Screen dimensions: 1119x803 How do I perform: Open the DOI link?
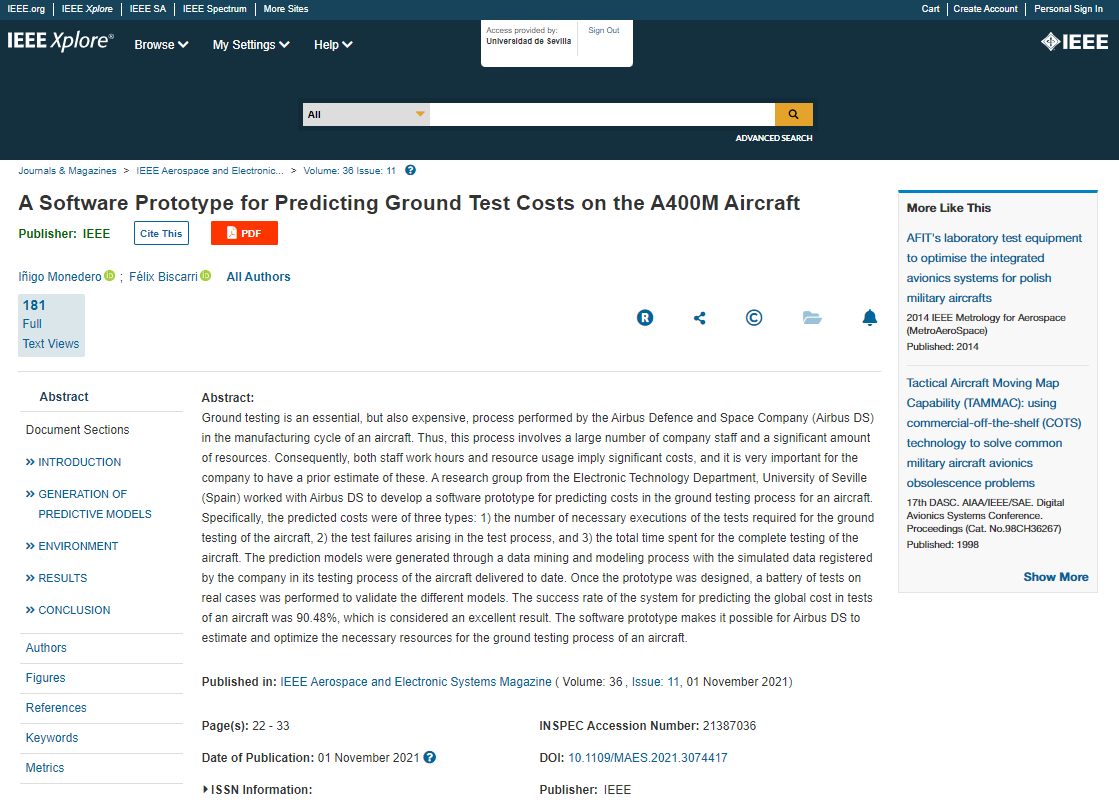pyautogui.click(x=648, y=758)
